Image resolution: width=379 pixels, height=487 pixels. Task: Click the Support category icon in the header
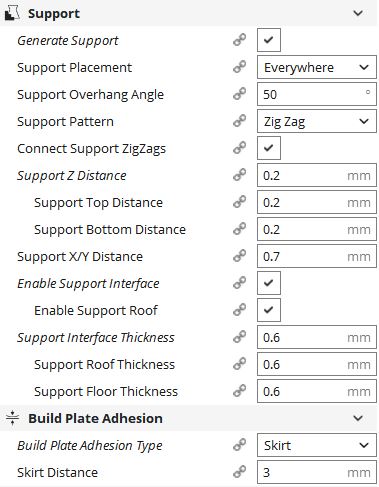(x=12, y=13)
